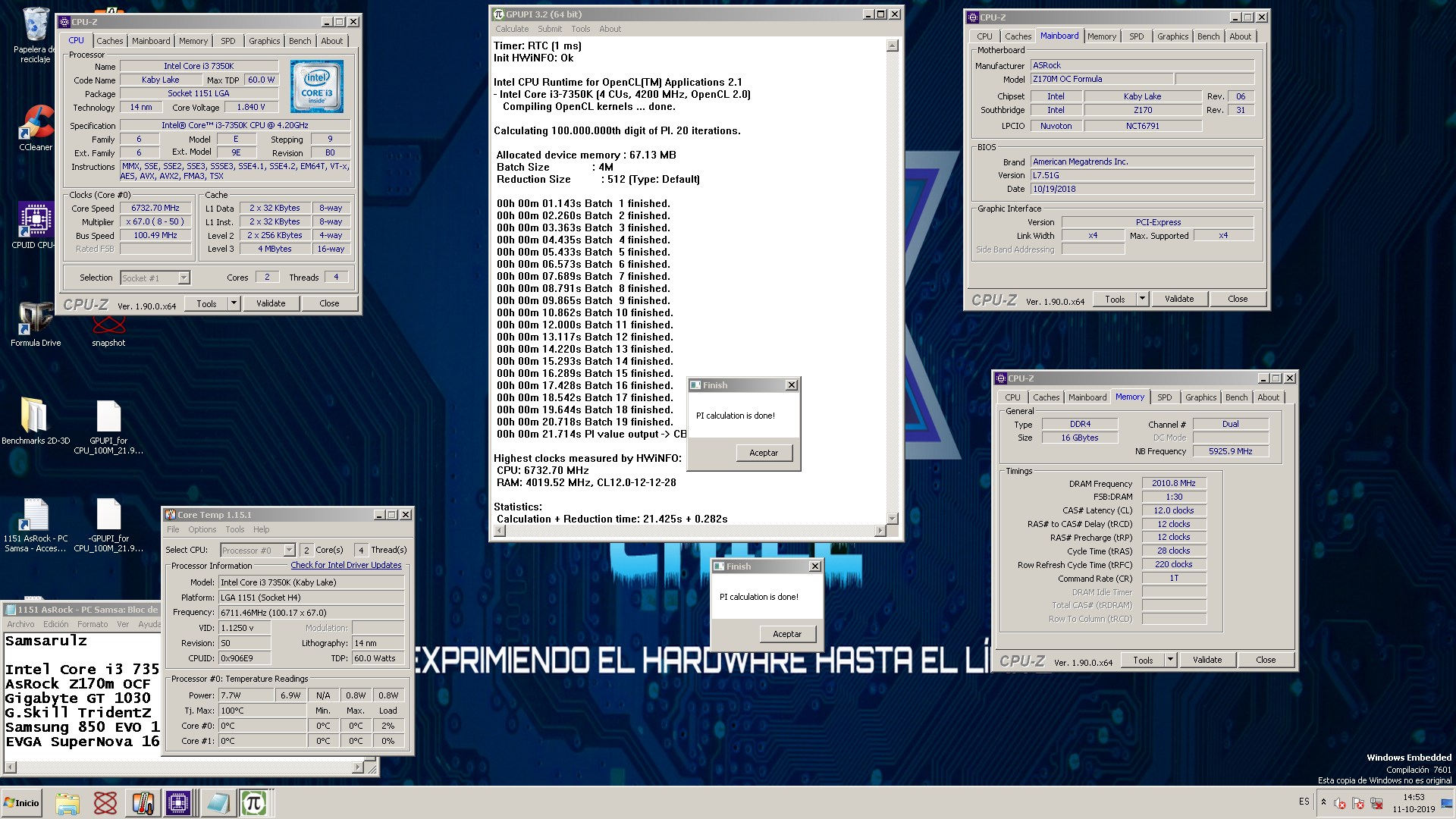Click the Z170M OC Formula model field

[x=1101, y=79]
